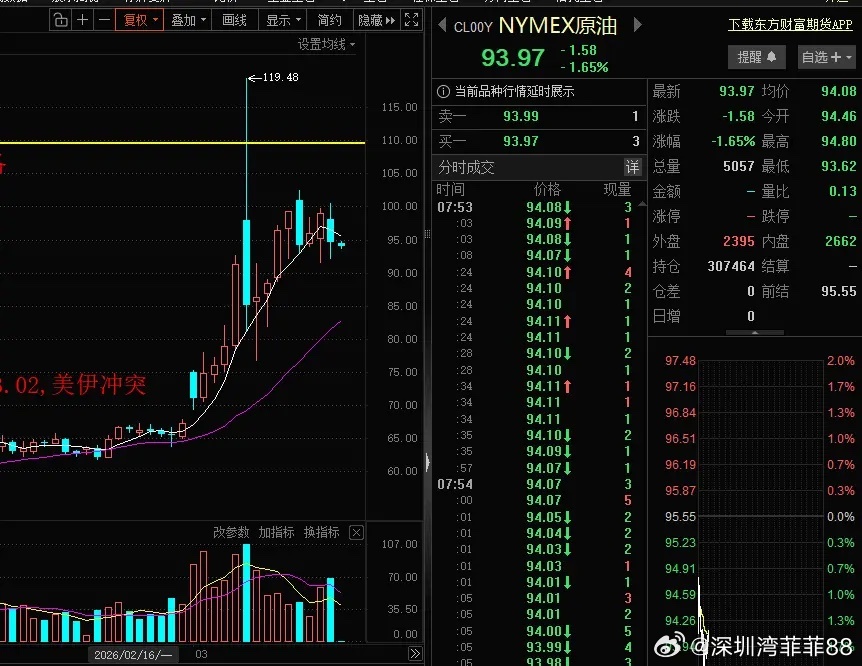Click the lock icon on the chart toolbar
Screen dimensions: 862x666
[60, 19]
